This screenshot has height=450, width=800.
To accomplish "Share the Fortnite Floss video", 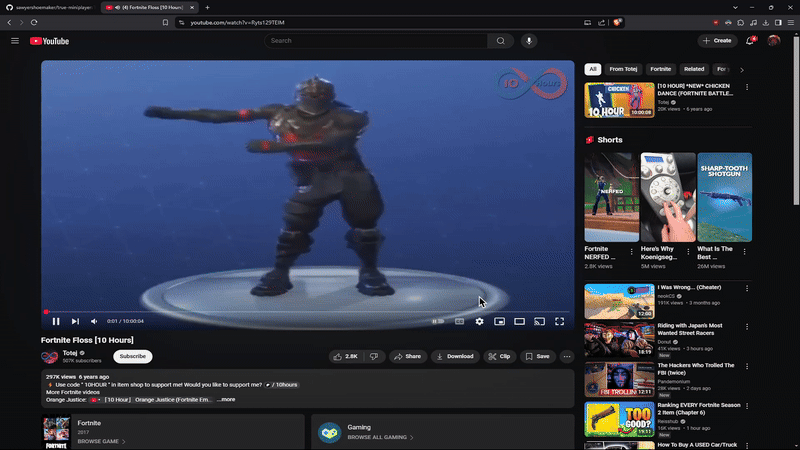I will click(408, 357).
